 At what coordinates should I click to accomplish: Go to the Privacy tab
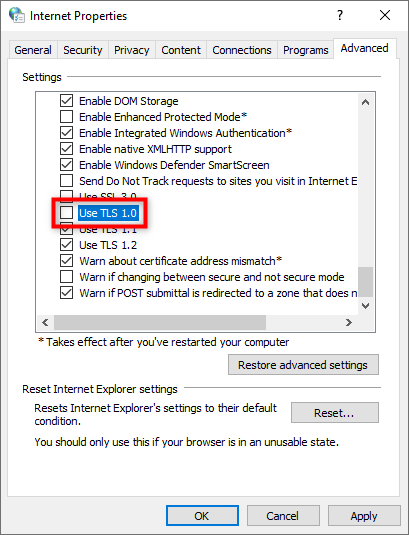point(132,50)
